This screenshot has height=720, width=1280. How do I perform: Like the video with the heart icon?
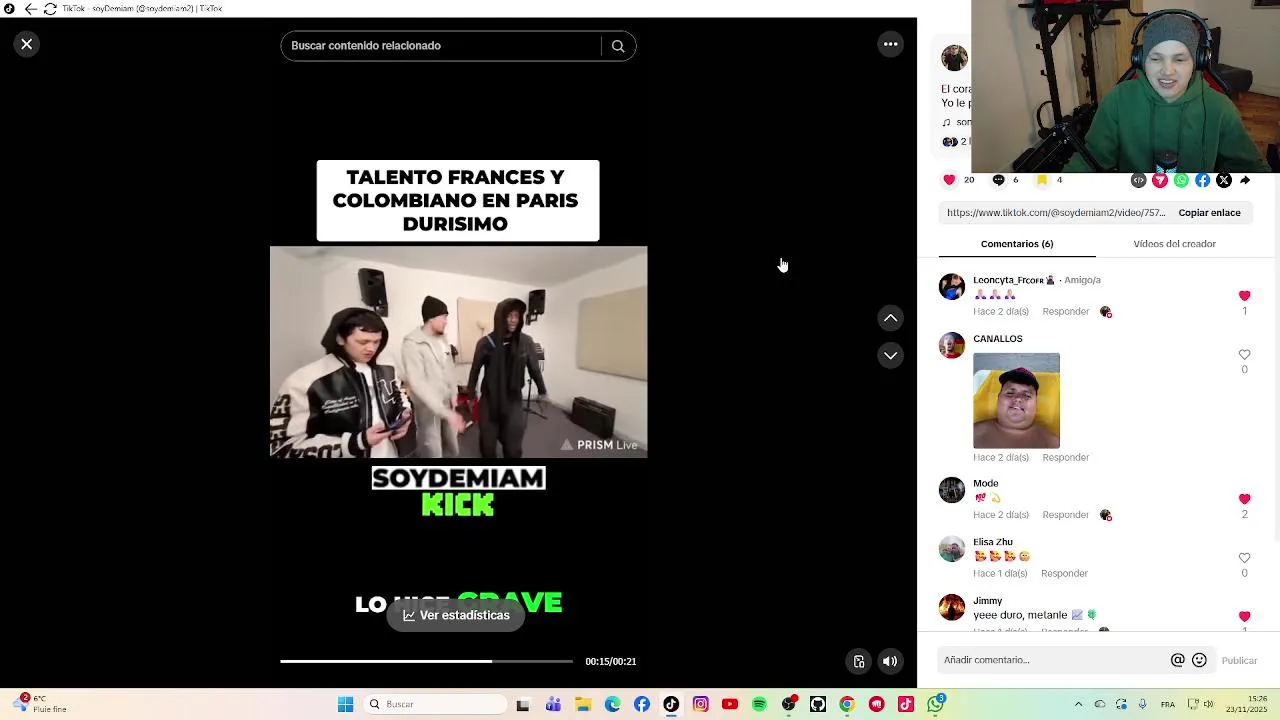[949, 180]
